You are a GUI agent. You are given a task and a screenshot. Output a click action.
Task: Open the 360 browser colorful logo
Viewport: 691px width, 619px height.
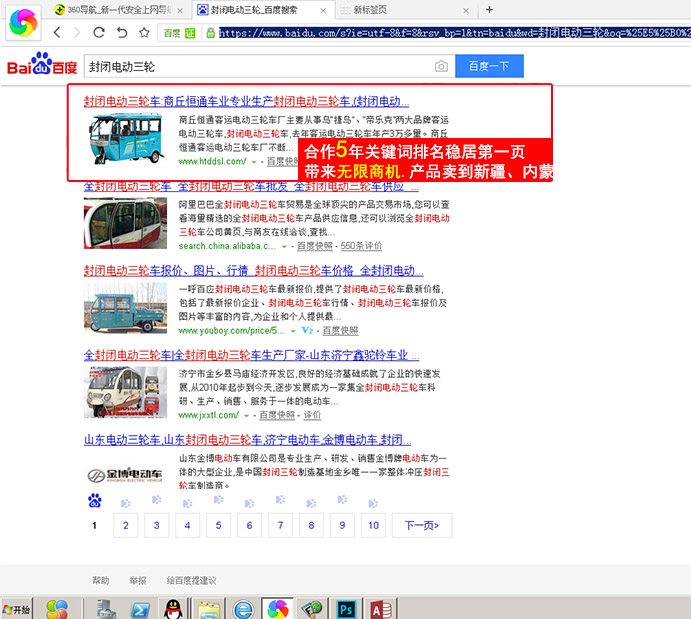(23, 23)
